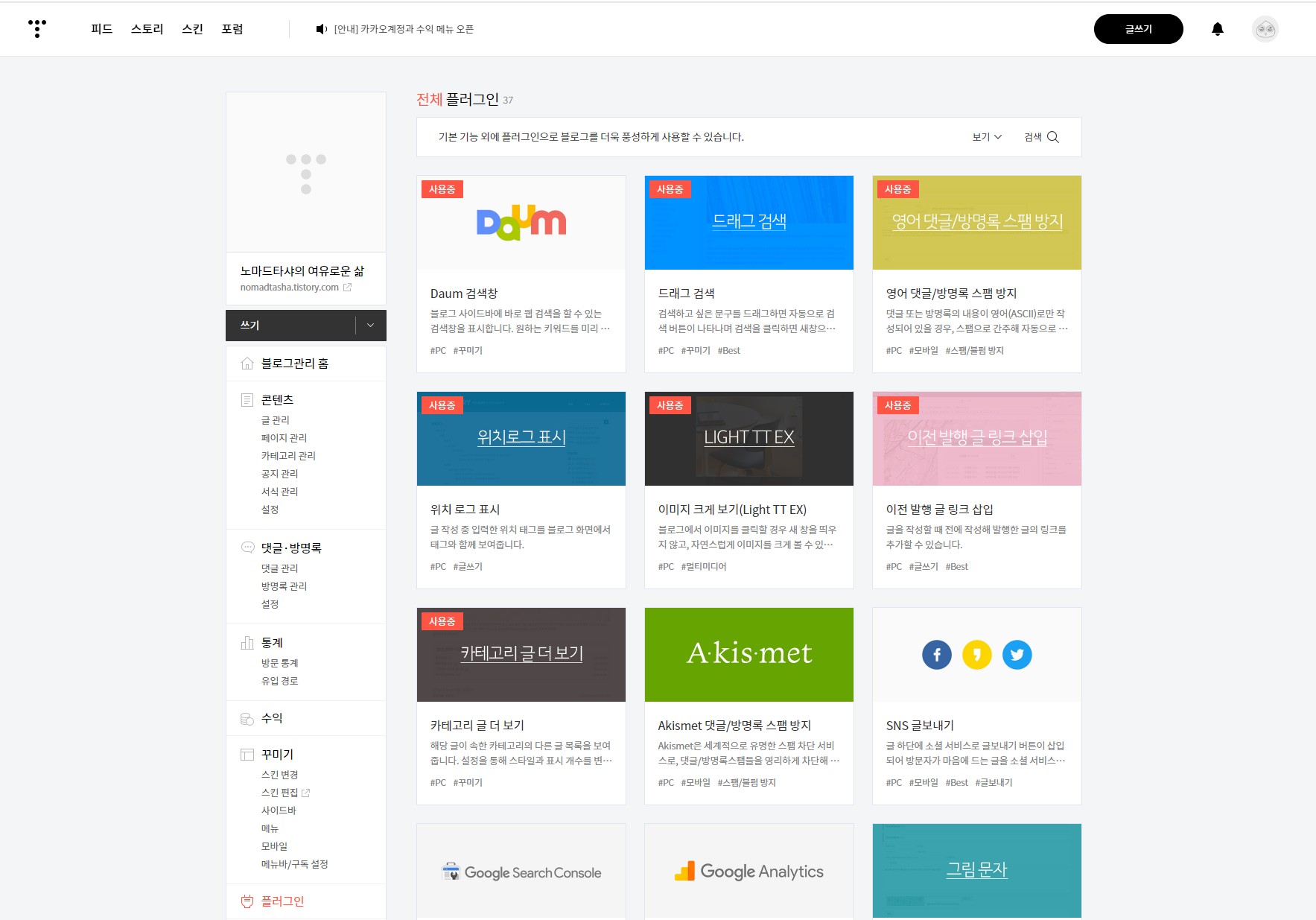Click 설정 under 콘텐츠

pyautogui.click(x=270, y=510)
